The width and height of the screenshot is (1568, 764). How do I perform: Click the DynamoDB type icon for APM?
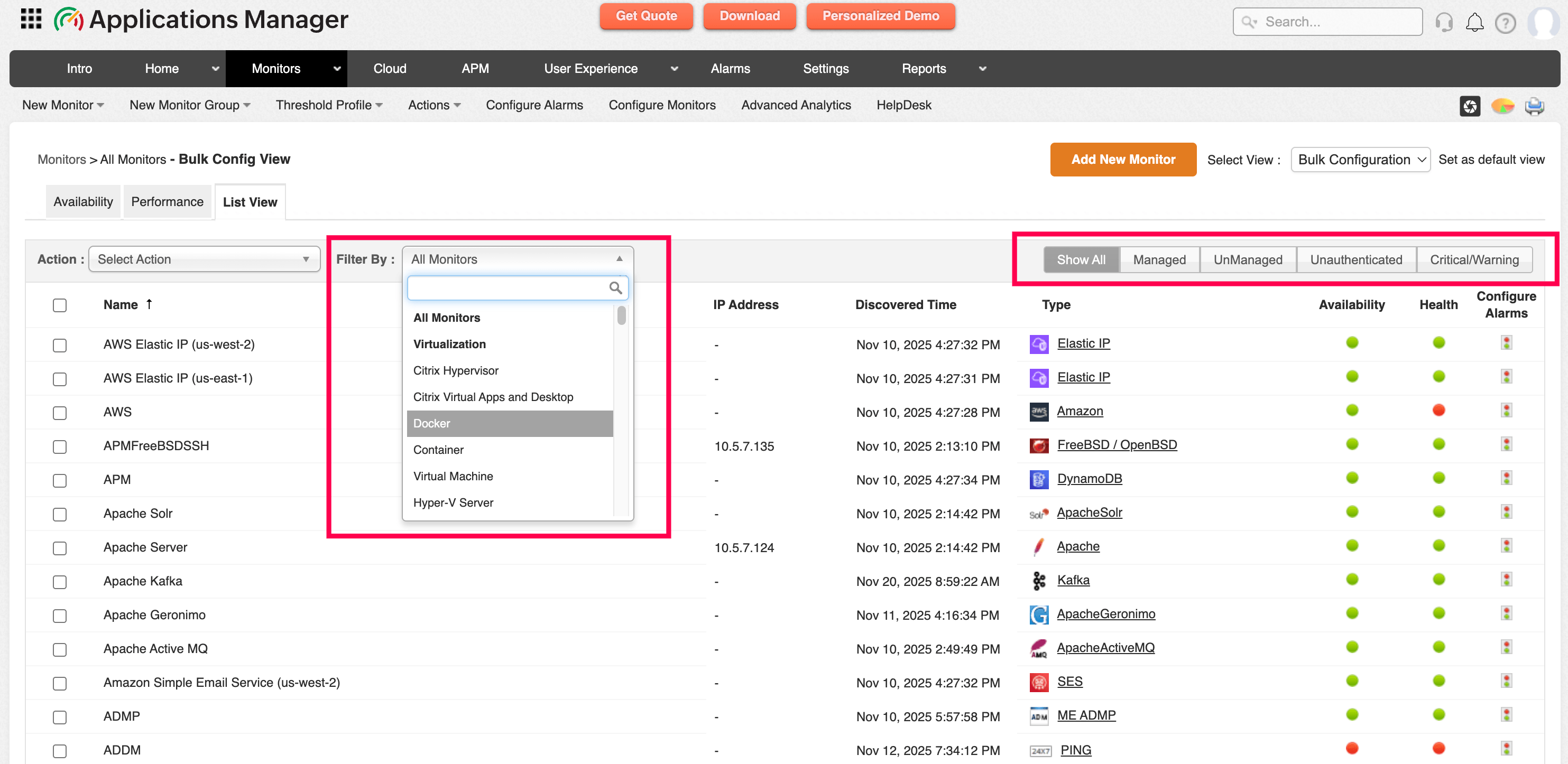1038,479
